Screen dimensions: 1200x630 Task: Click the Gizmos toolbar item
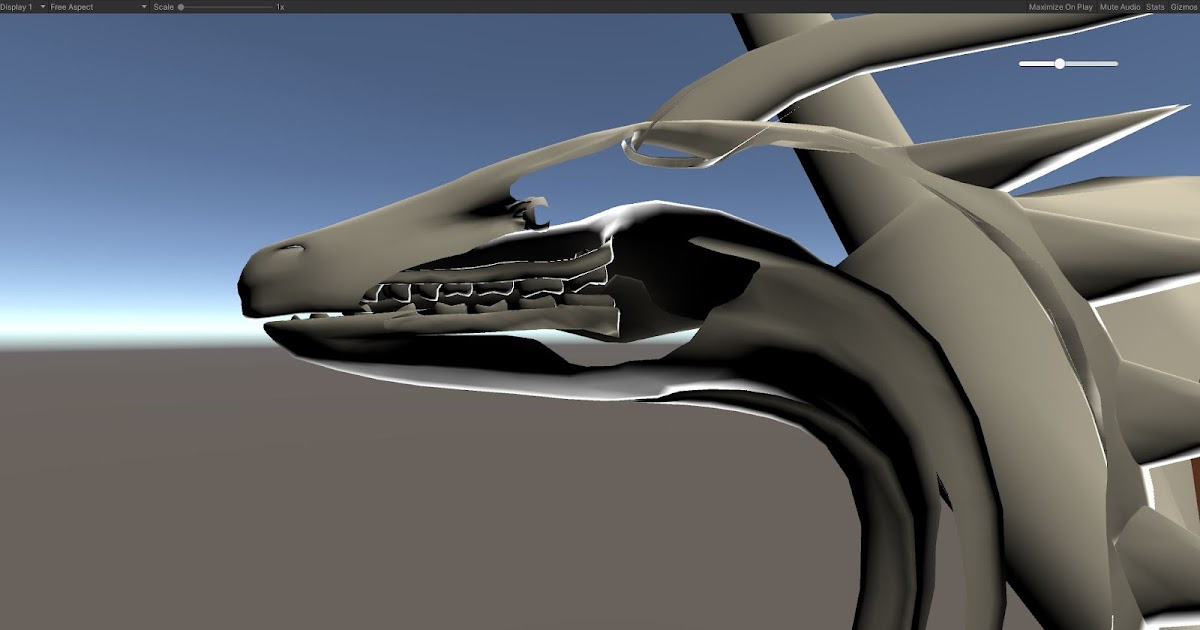[x=1184, y=6]
